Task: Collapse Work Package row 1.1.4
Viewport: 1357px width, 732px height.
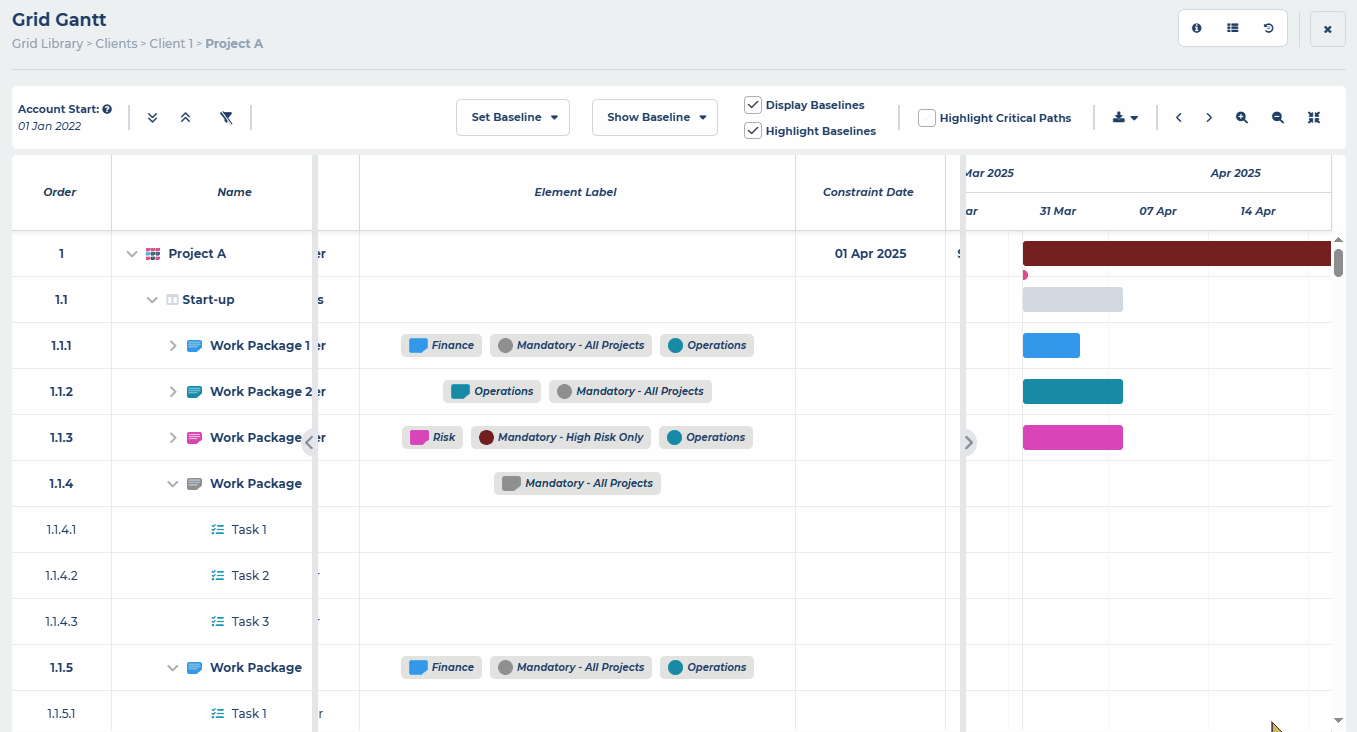Action: [x=173, y=484]
